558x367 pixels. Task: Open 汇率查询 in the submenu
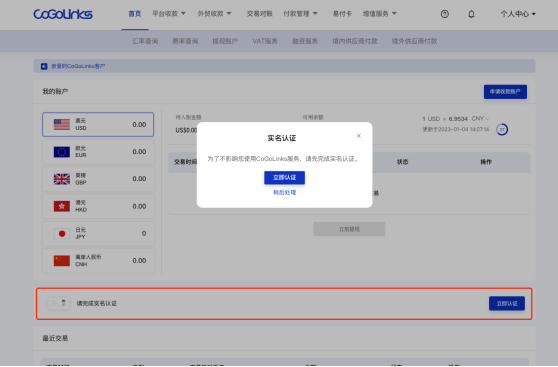pos(145,41)
